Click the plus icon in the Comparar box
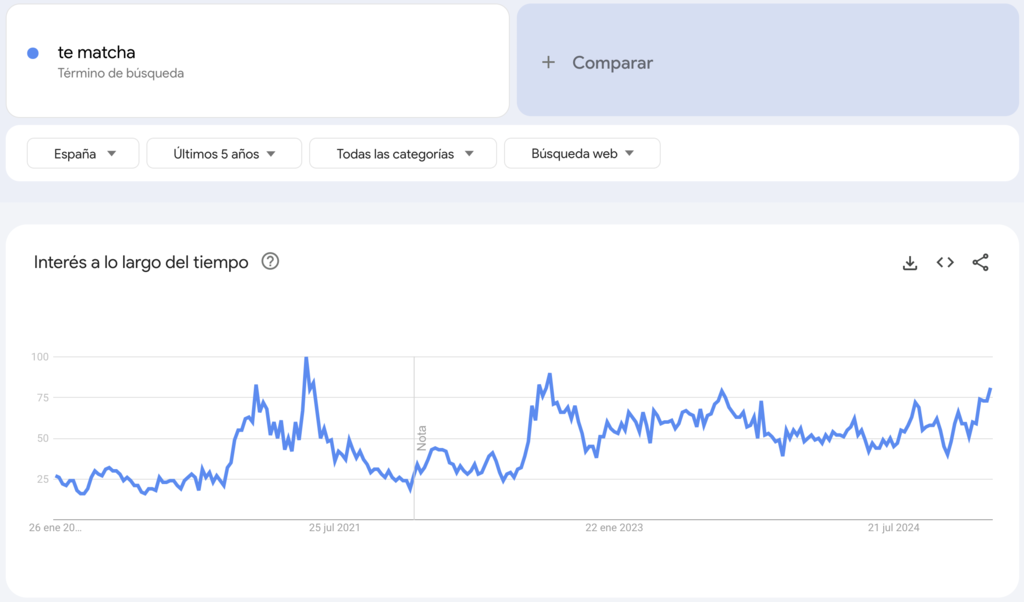The image size is (1024, 602). click(548, 62)
